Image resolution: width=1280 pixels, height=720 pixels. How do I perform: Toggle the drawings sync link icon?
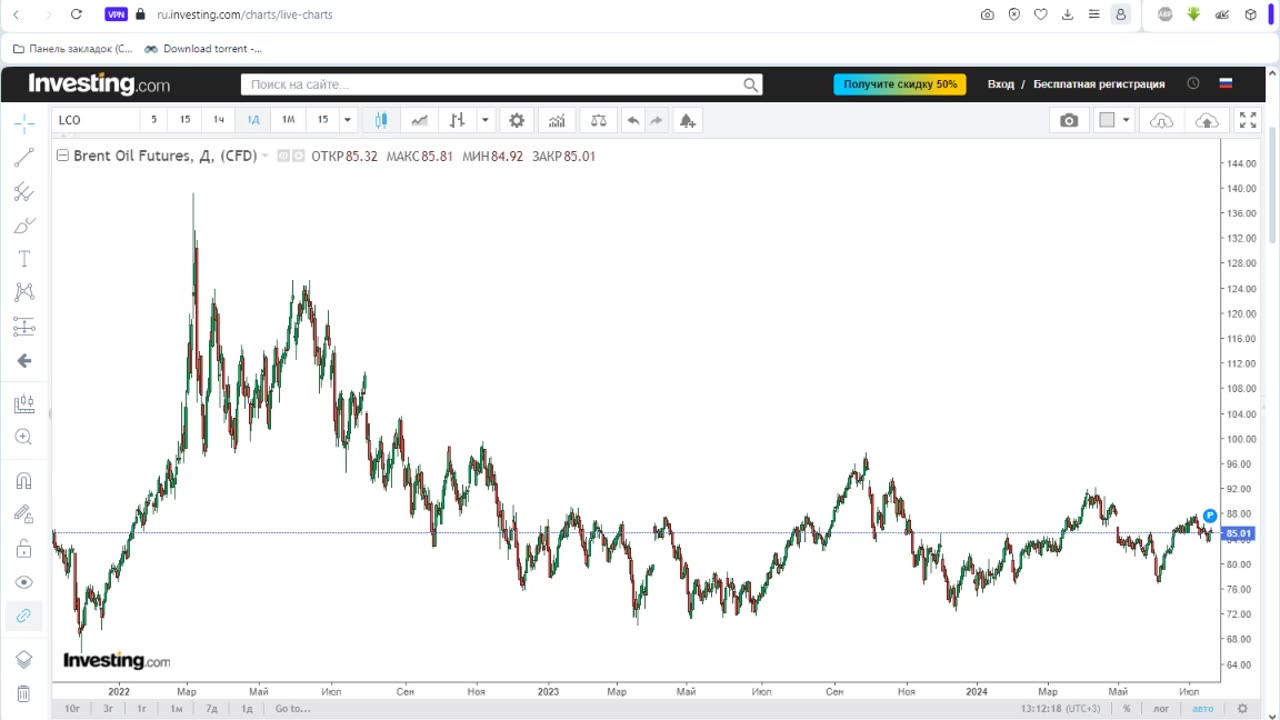click(24, 615)
